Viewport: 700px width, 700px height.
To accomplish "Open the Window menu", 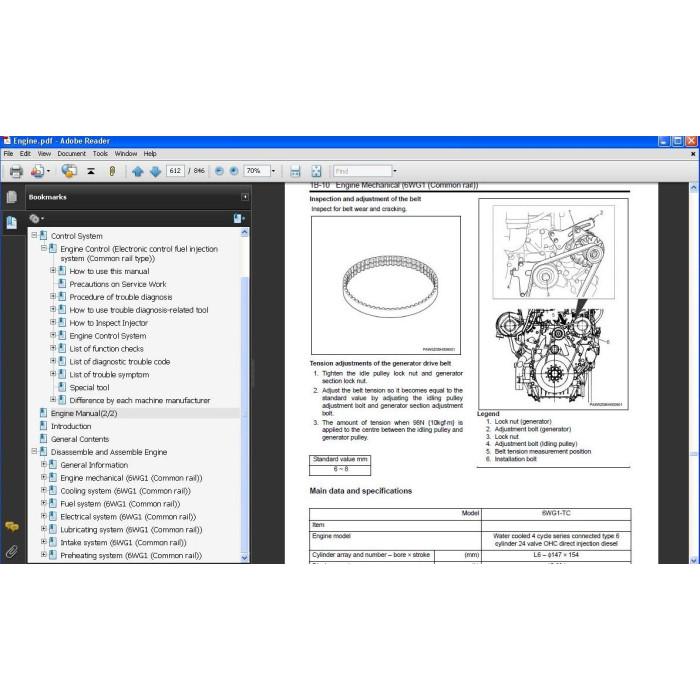I will (x=126, y=154).
